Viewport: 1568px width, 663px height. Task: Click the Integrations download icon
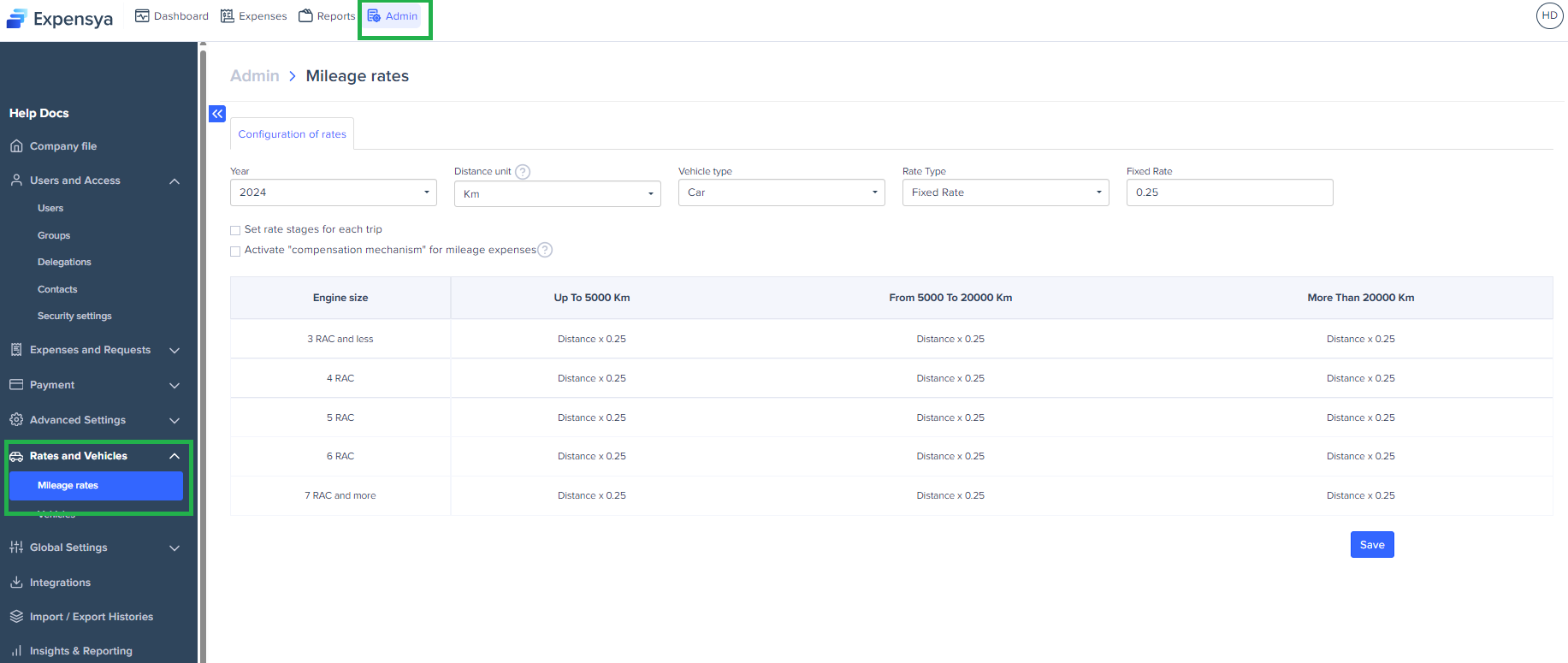coord(16,583)
